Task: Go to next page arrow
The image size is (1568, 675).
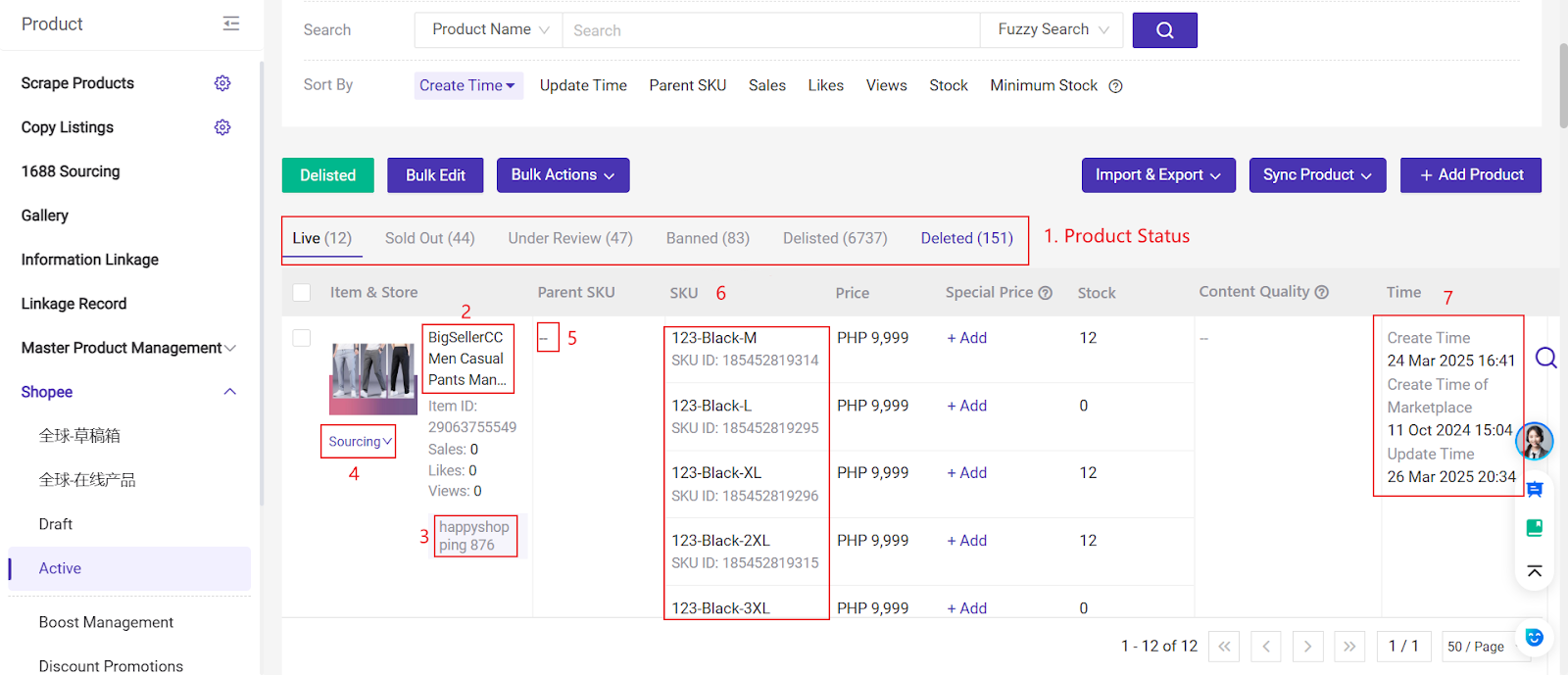Action: [1307, 647]
